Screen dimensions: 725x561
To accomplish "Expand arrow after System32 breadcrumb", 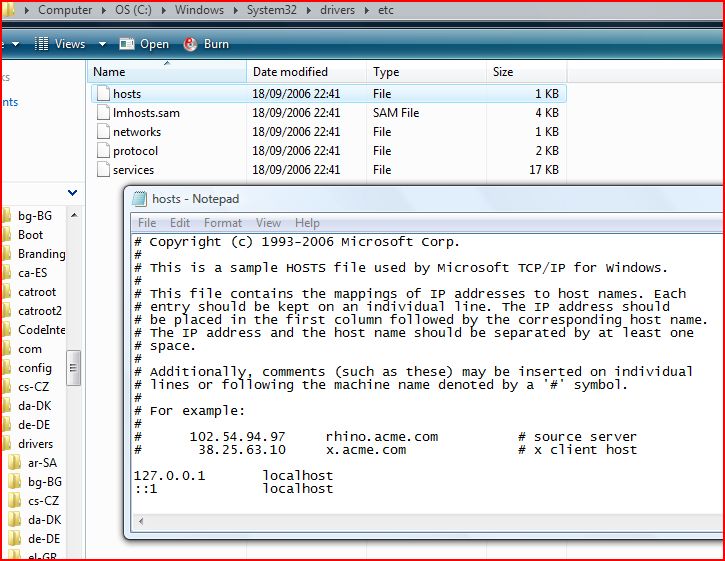I will point(308,10).
